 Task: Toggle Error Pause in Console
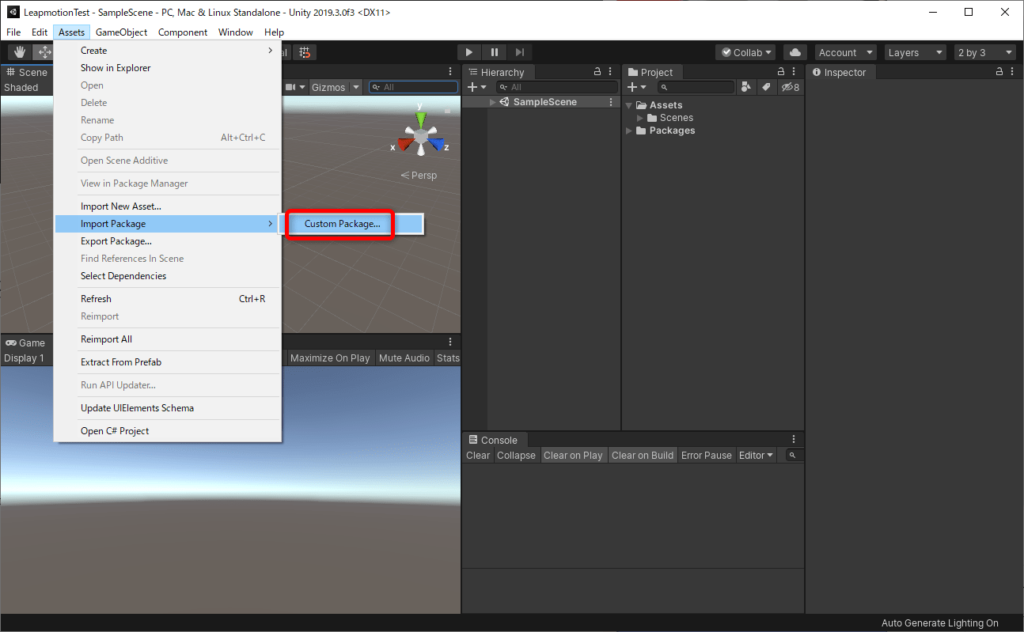[x=706, y=455]
